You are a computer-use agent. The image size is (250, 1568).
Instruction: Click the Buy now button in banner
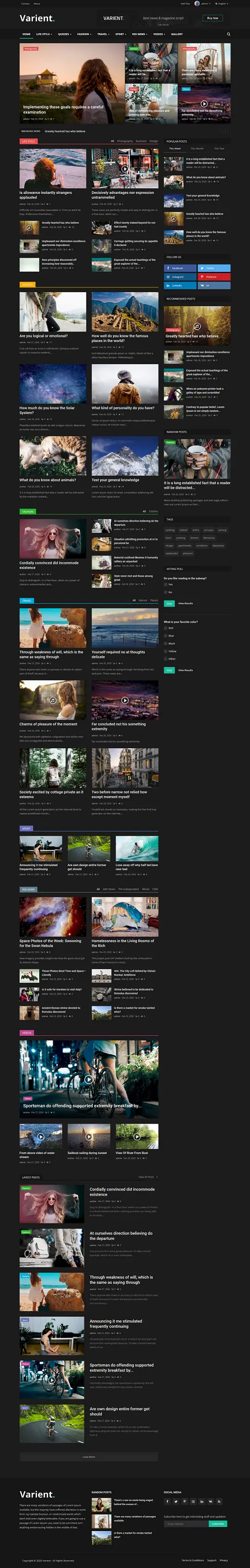pyautogui.click(x=212, y=18)
